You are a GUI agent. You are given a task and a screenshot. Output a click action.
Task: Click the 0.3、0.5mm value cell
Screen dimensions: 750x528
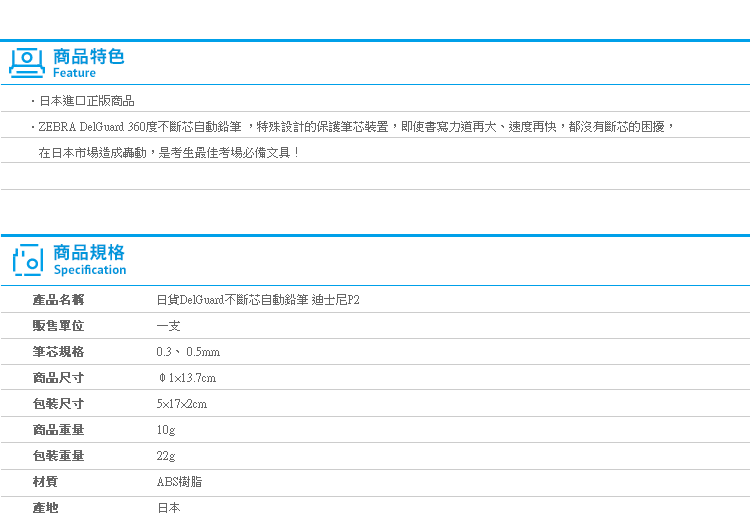(188, 352)
